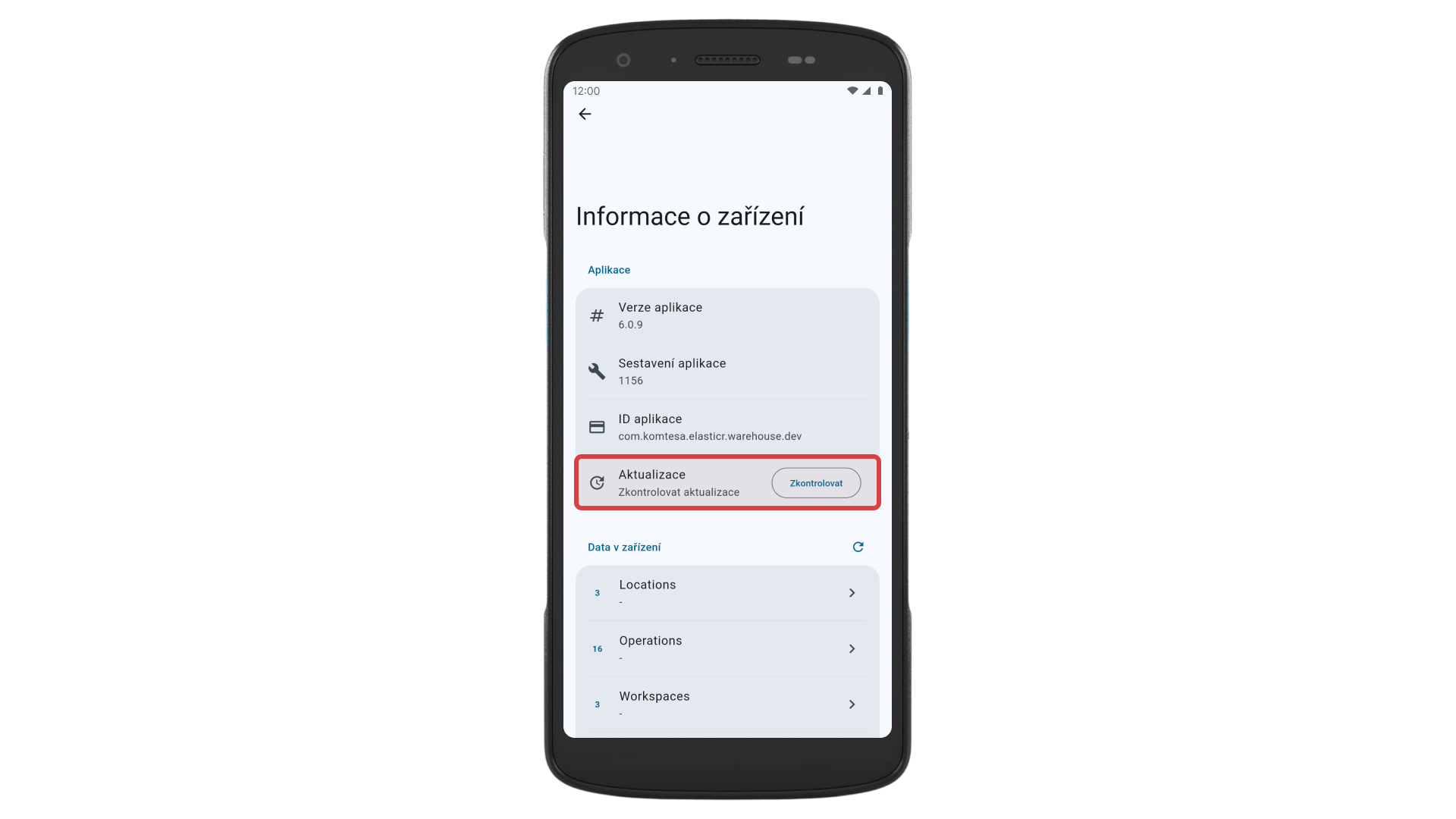
Task: Tap the battery status bar icon
Action: coord(880,90)
